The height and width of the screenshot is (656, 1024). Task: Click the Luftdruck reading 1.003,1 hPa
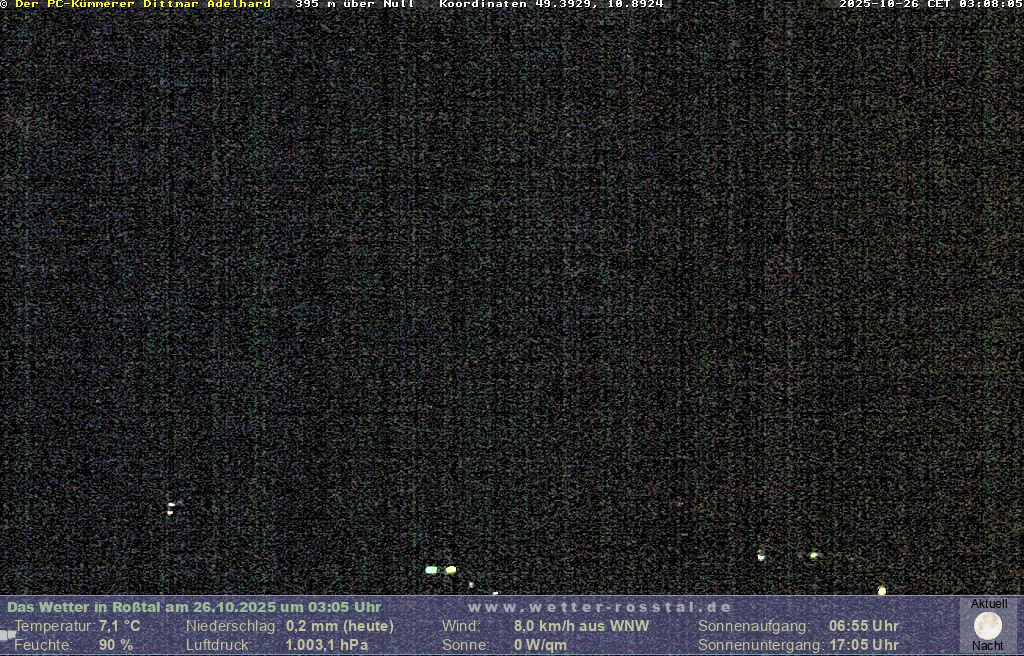[x=326, y=645]
